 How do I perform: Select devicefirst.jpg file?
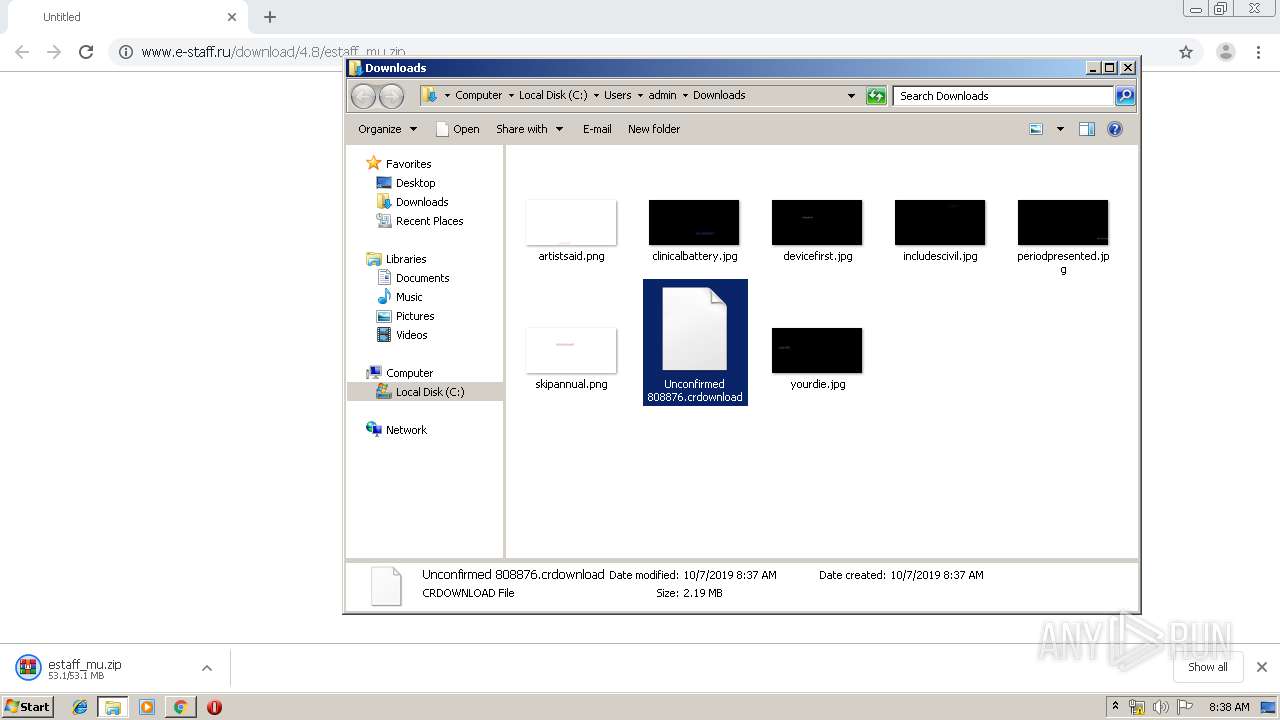pyautogui.click(x=817, y=231)
